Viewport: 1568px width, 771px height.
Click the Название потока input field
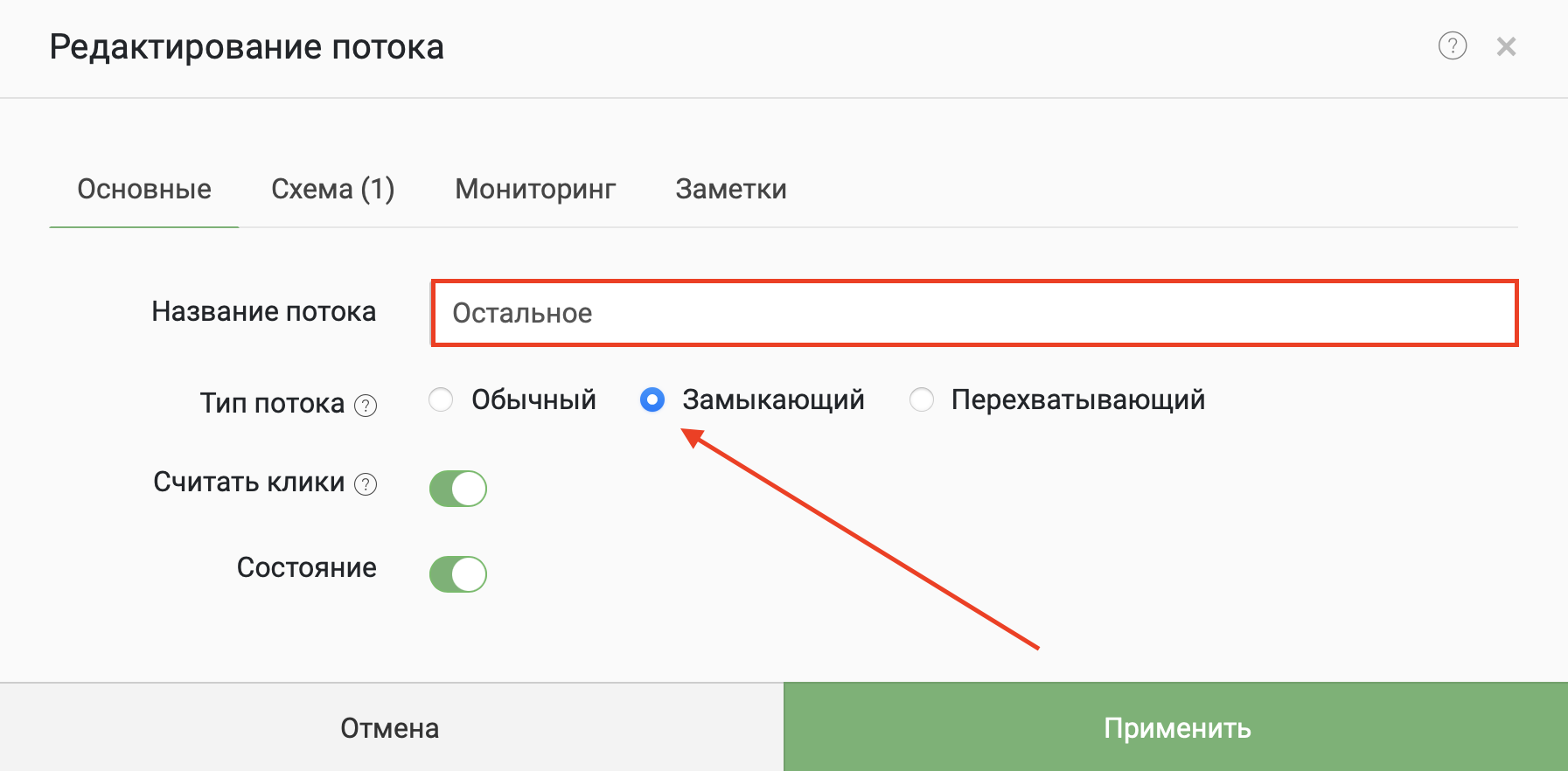click(974, 313)
